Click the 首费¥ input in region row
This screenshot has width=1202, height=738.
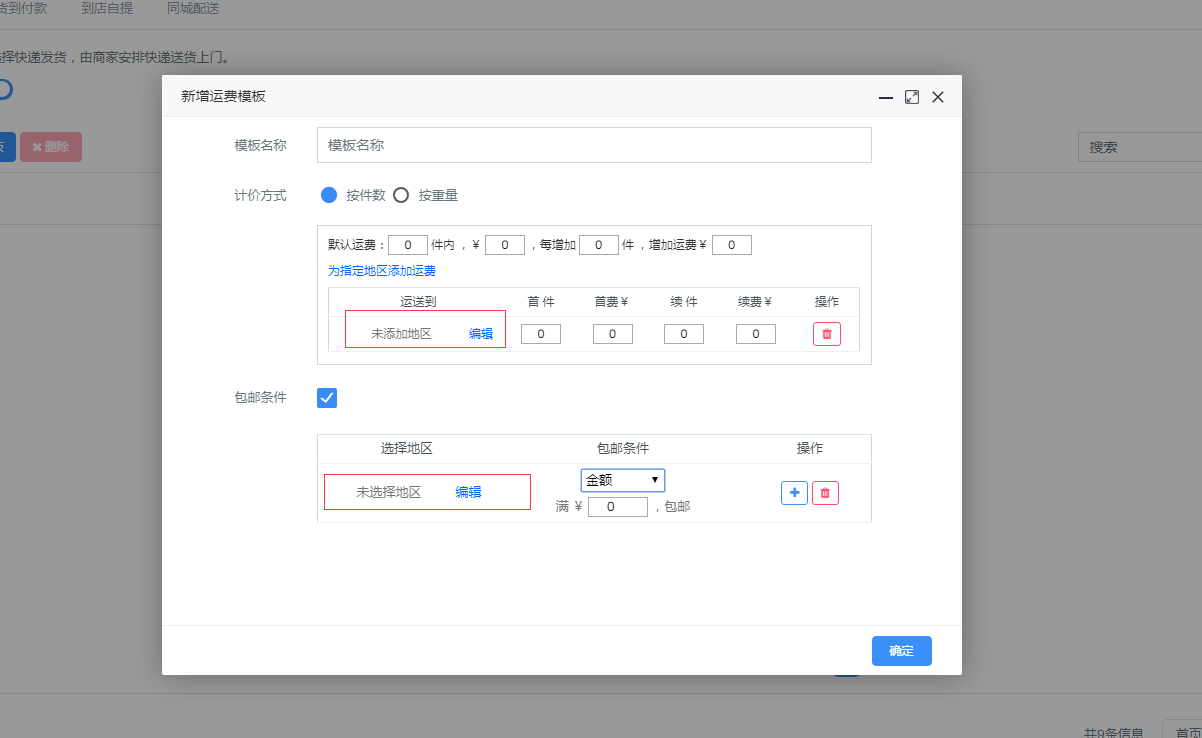(612, 334)
